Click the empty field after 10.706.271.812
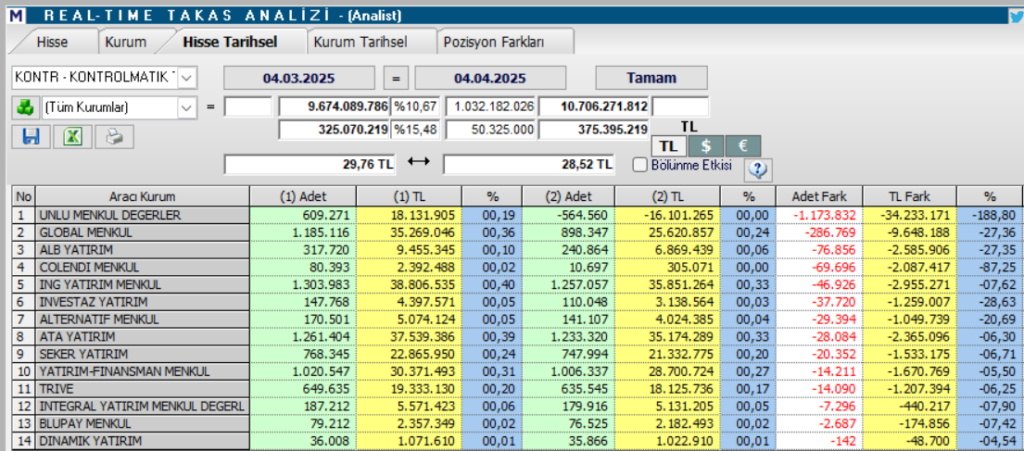This screenshot has height=451, width=1024. (680, 106)
